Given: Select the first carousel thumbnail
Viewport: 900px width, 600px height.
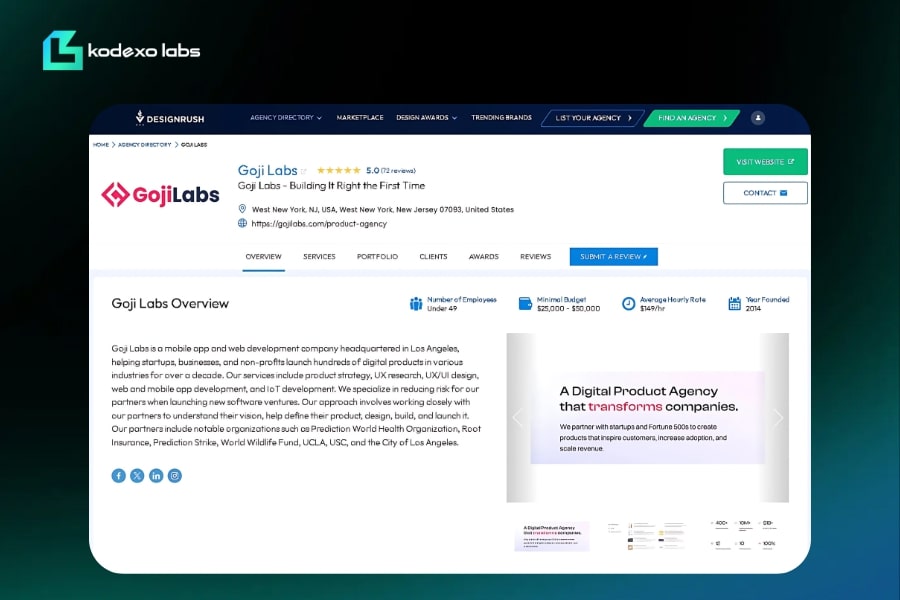Looking at the screenshot, I should 552,536.
